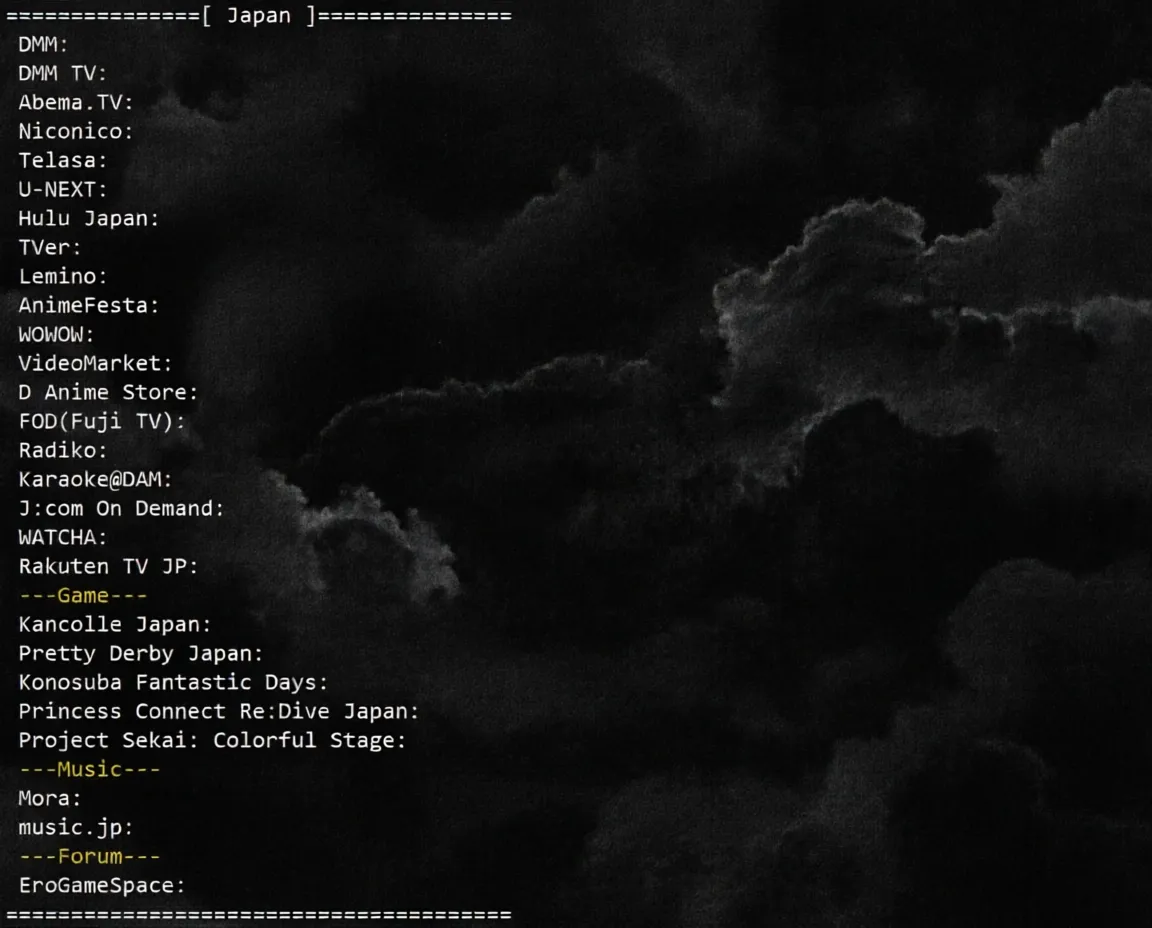The height and width of the screenshot is (928, 1152).
Task: Click the 'AnimeFesta:' entry
Action: (x=89, y=306)
